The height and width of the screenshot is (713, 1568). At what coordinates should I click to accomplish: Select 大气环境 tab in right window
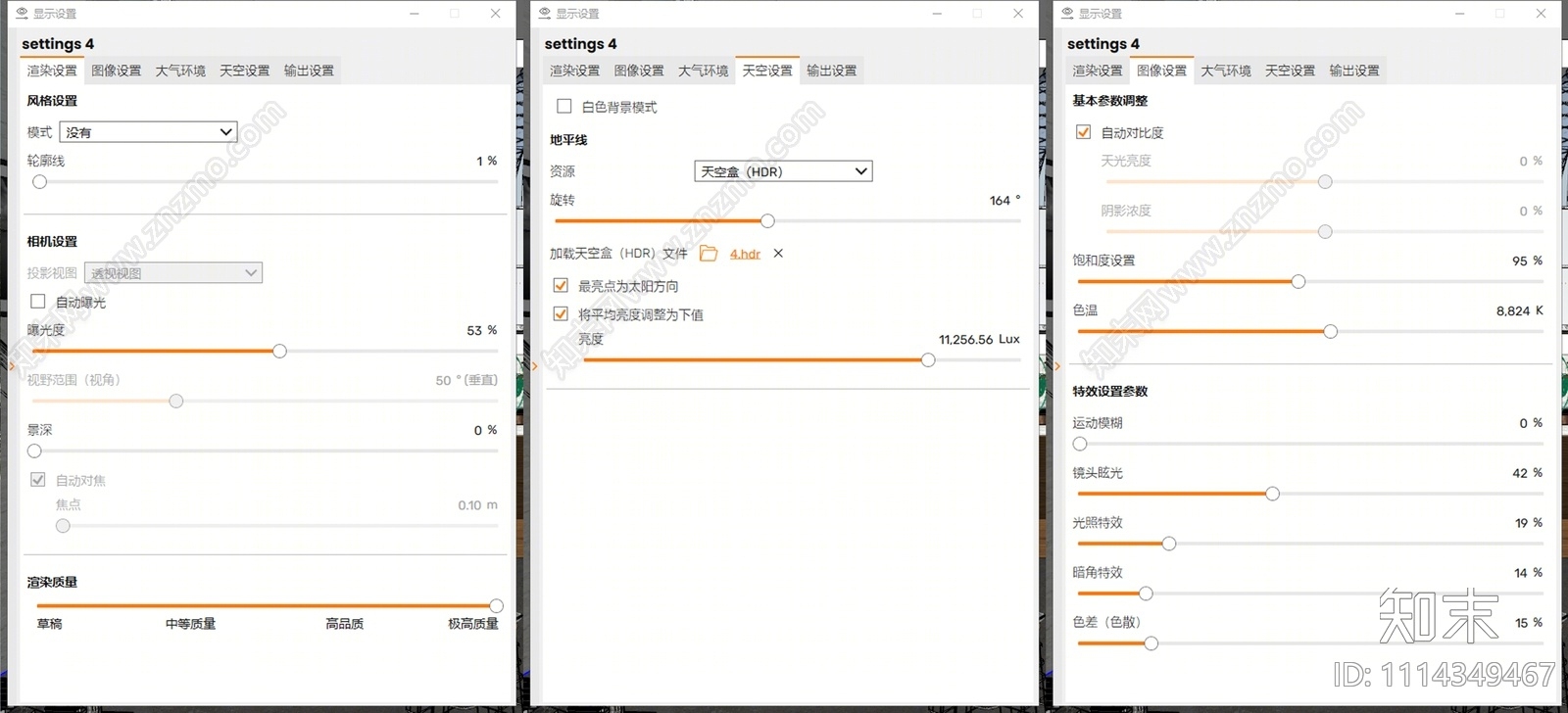(x=1226, y=71)
